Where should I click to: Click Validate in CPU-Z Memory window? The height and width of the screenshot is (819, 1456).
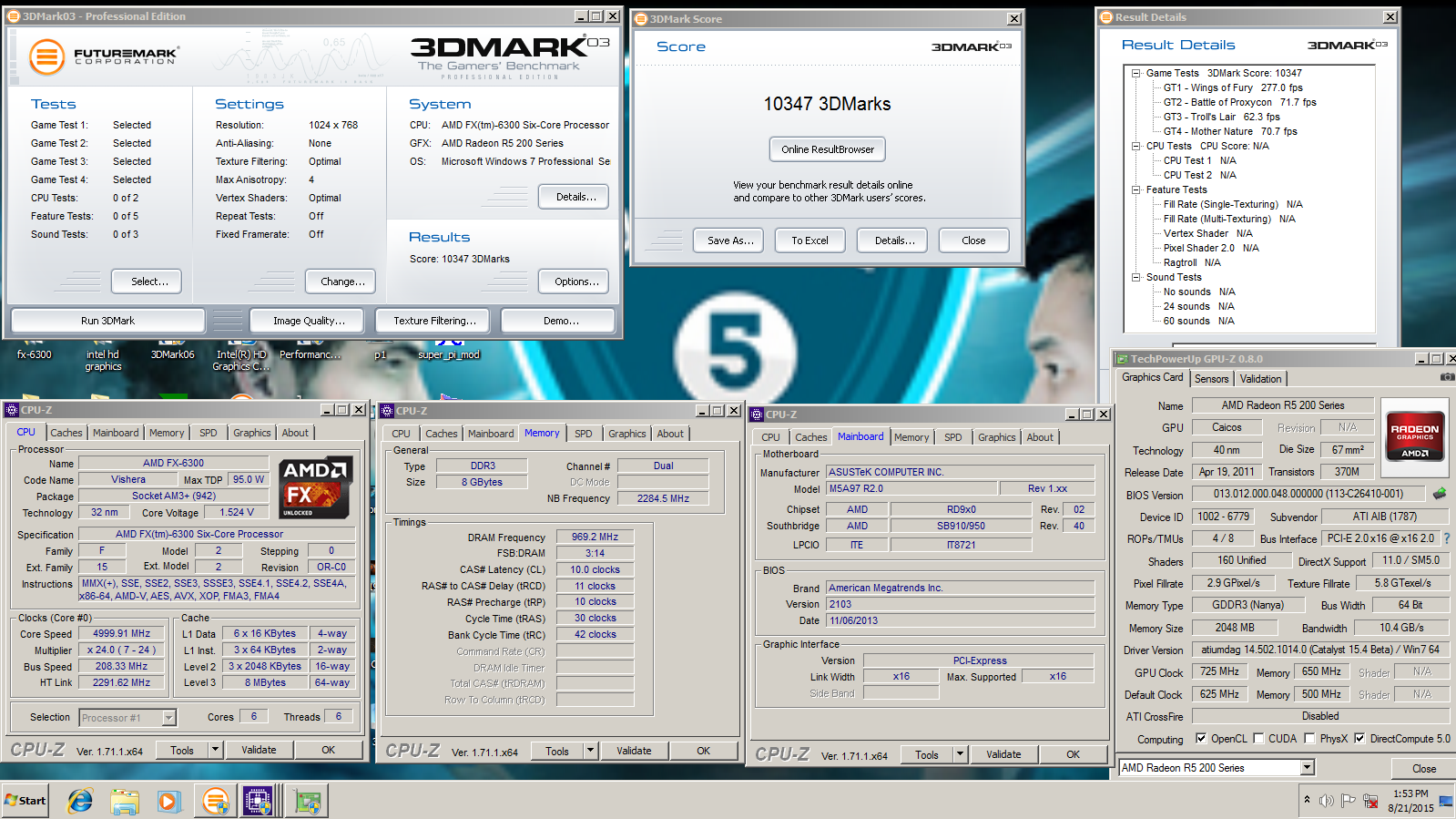(x=634, y=752)
